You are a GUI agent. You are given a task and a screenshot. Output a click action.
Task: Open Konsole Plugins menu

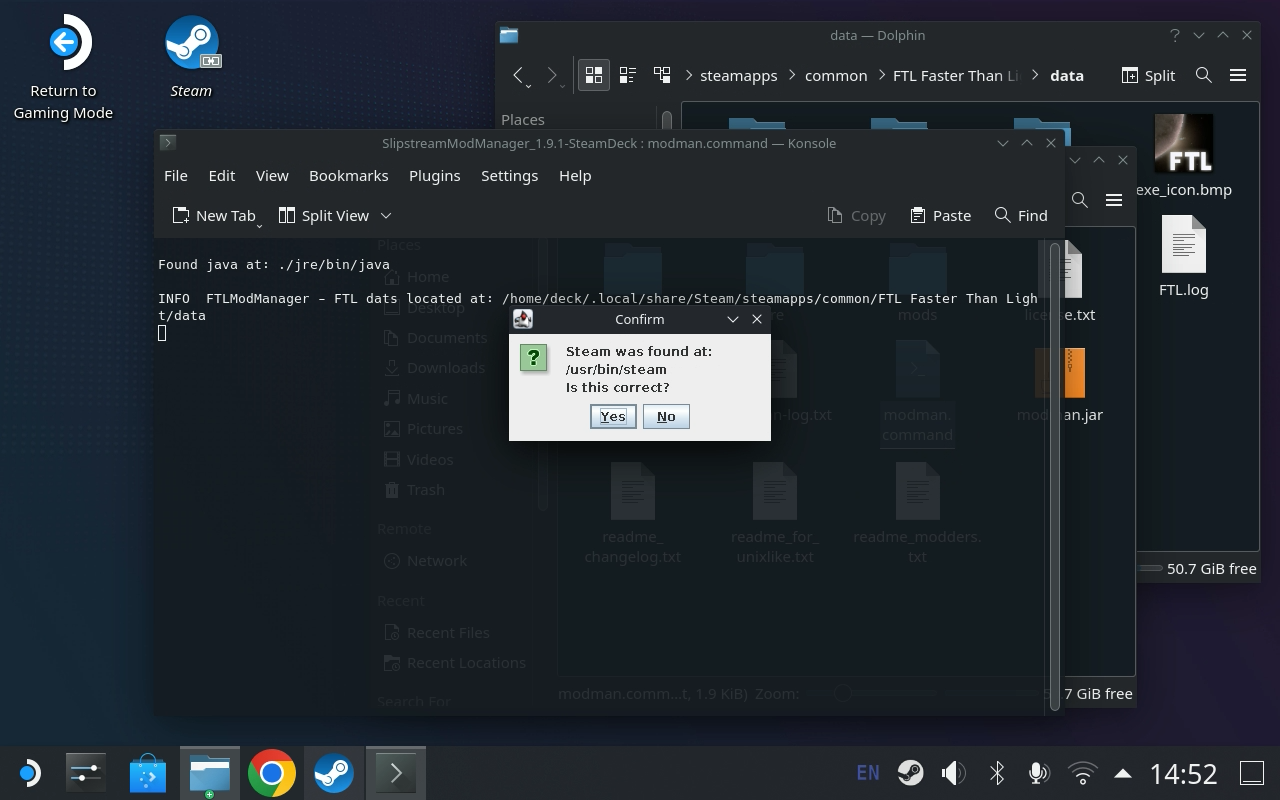point(434,175)
